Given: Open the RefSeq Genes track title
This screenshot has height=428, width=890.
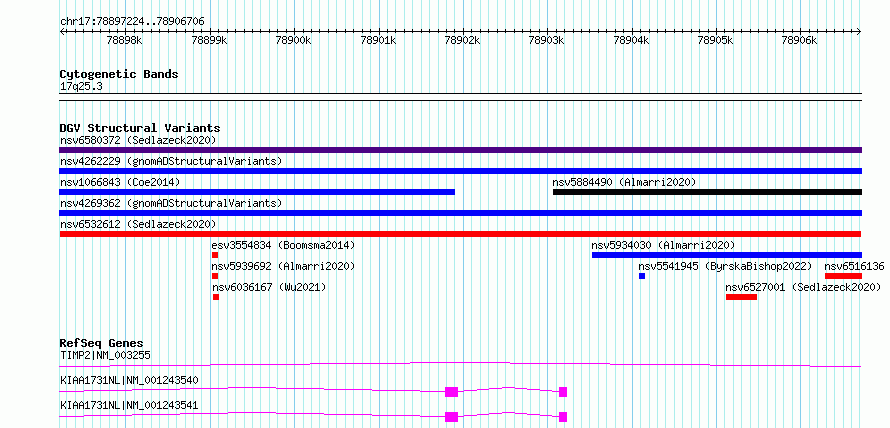Looking at the screenshot, I should 102,343.
